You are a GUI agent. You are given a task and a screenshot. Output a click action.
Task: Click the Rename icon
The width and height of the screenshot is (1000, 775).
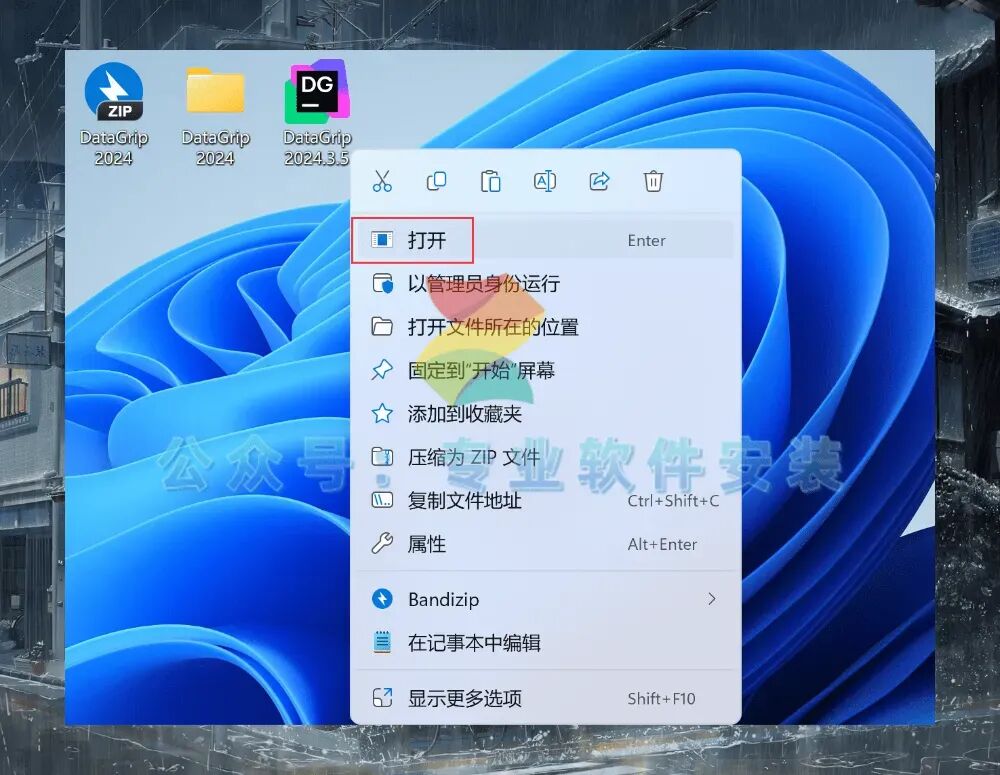click(545, 181)
